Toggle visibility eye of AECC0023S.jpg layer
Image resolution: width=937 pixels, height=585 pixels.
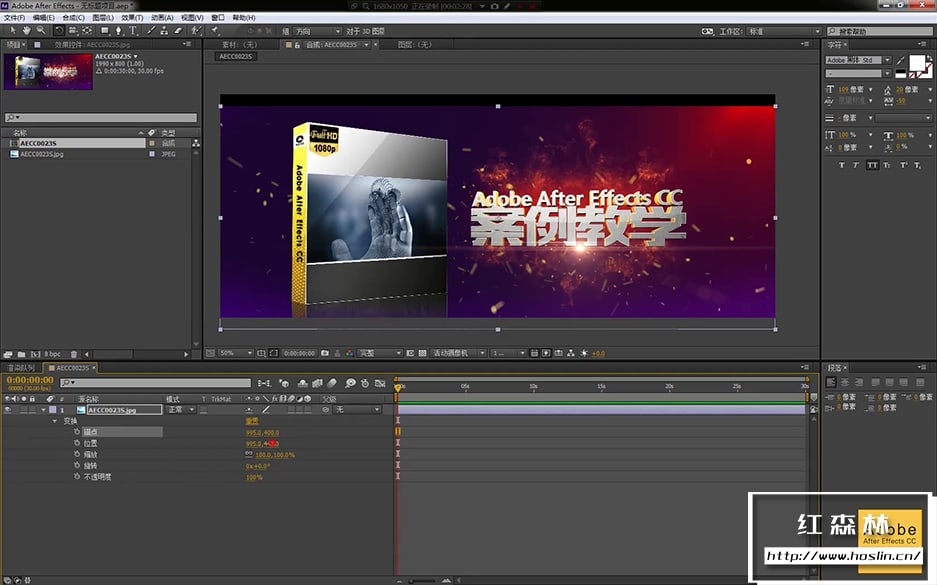pos(7,410)
